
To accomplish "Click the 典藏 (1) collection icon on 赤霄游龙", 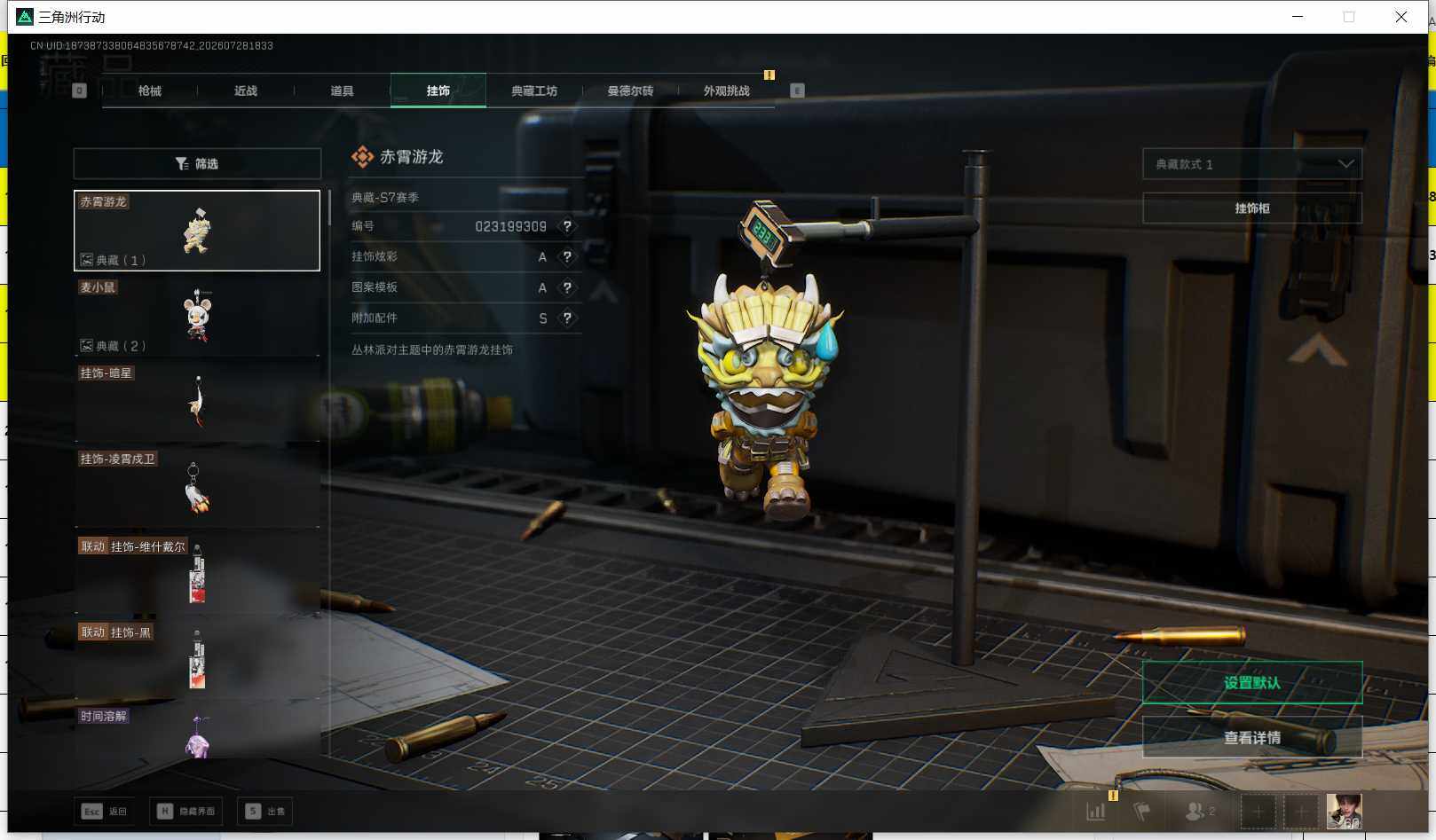I will pos(87,260).
